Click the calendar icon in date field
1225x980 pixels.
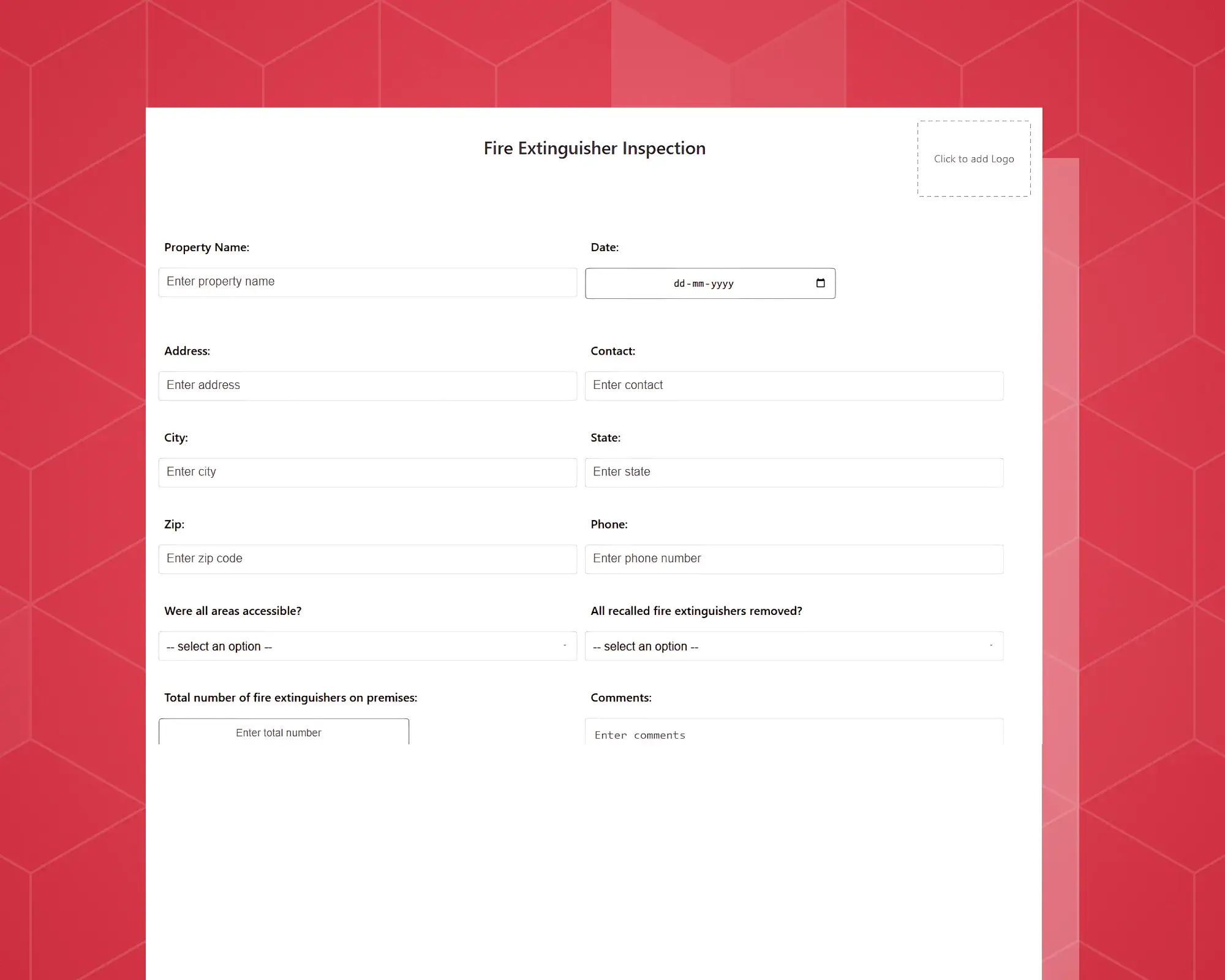[819, 283]
